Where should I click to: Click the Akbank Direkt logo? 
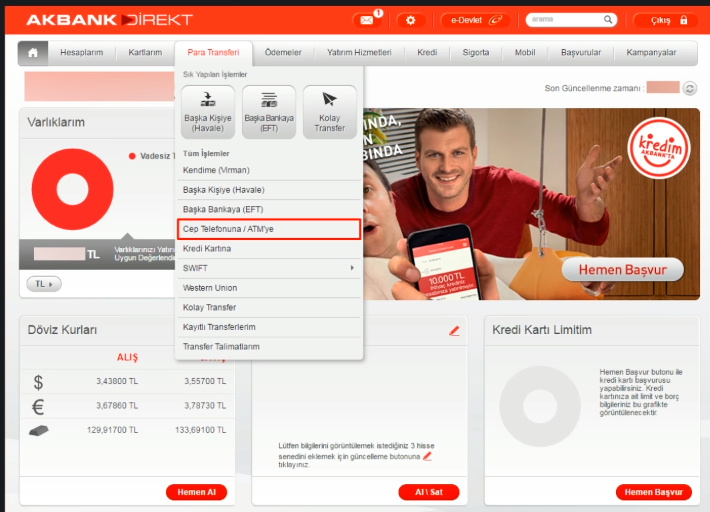coord(110,20)
